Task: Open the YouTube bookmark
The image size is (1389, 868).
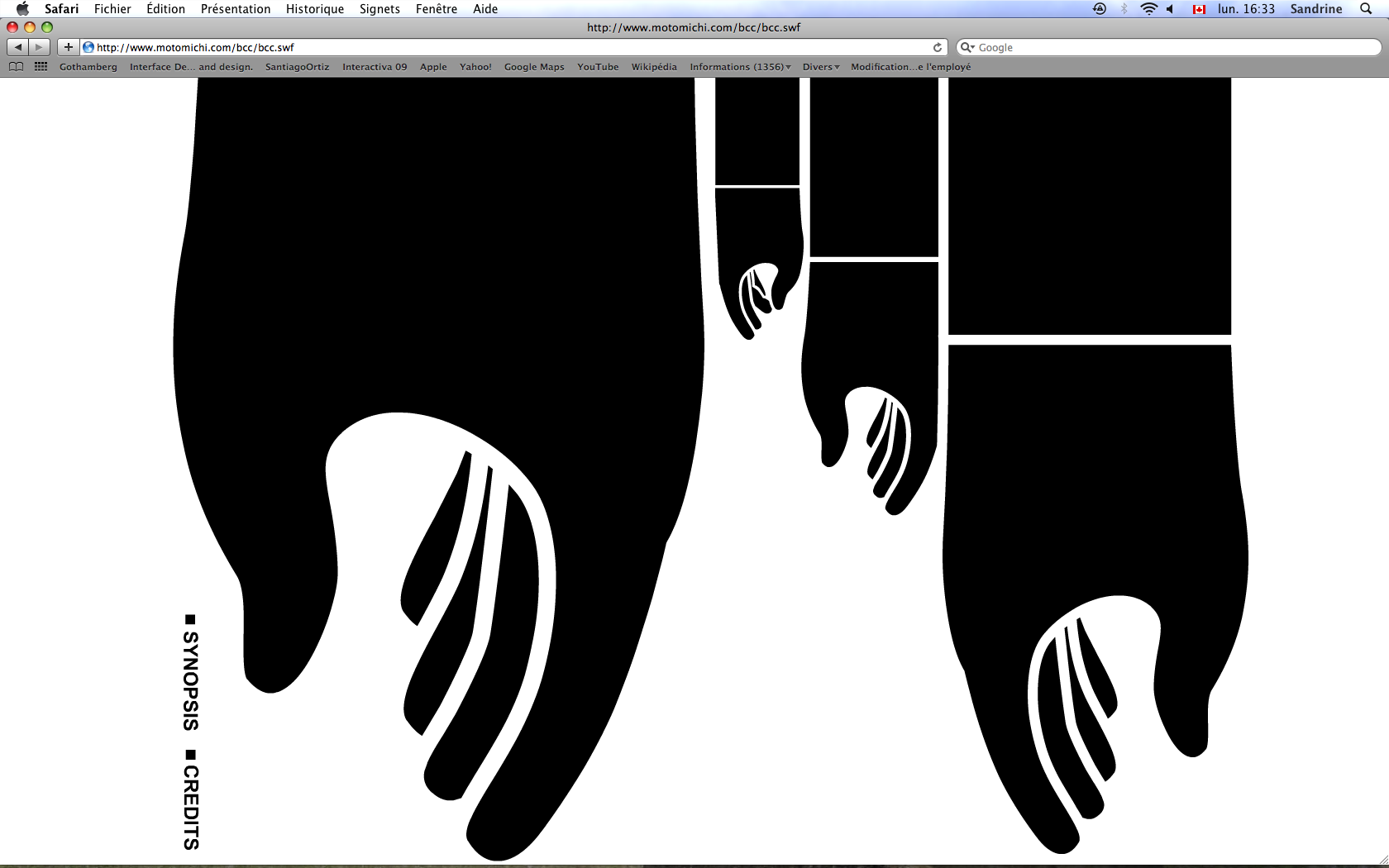Action: (x=598, y=67)
